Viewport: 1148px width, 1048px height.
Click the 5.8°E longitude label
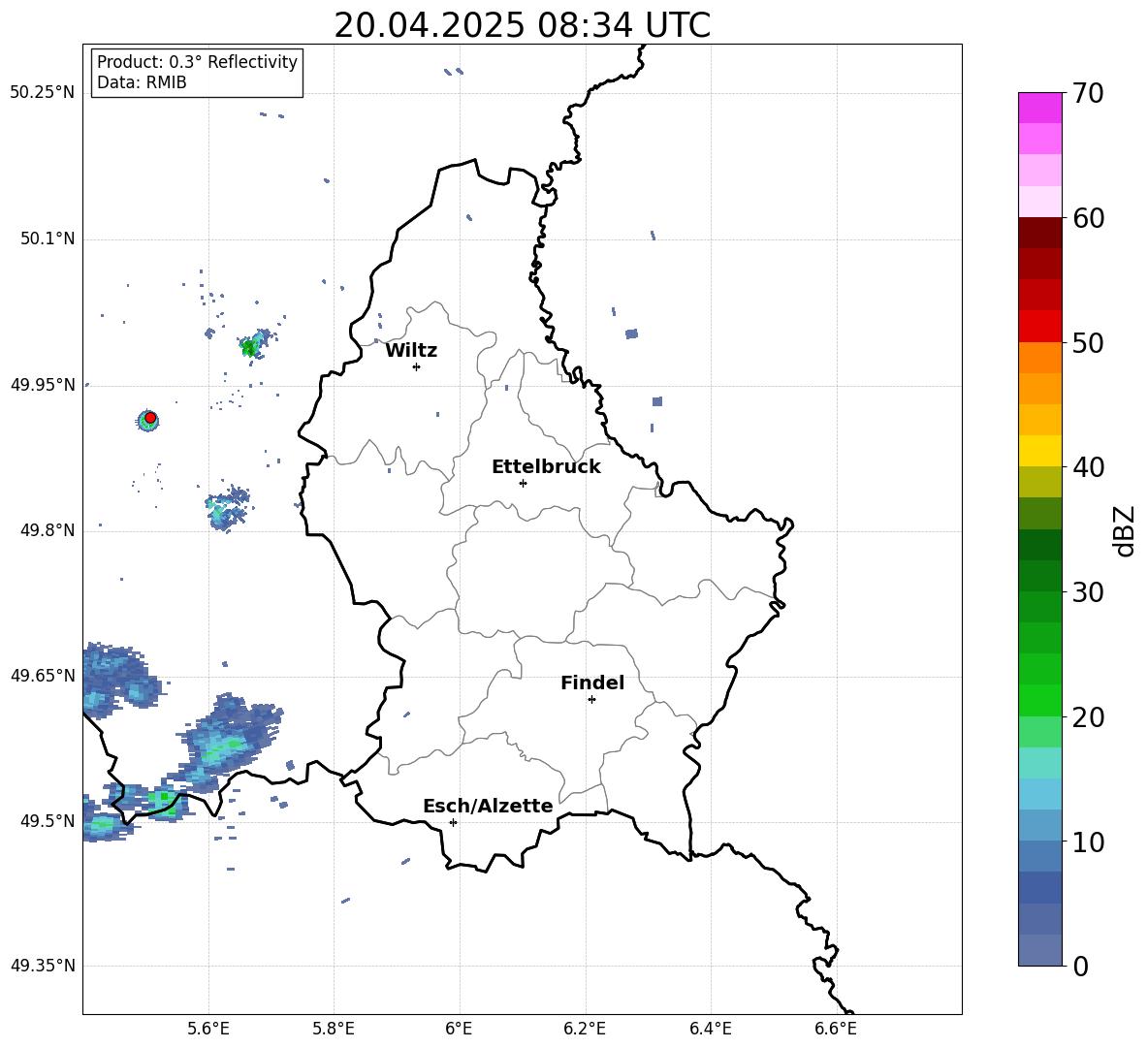pyautogui.click(x=334, y=1029)
